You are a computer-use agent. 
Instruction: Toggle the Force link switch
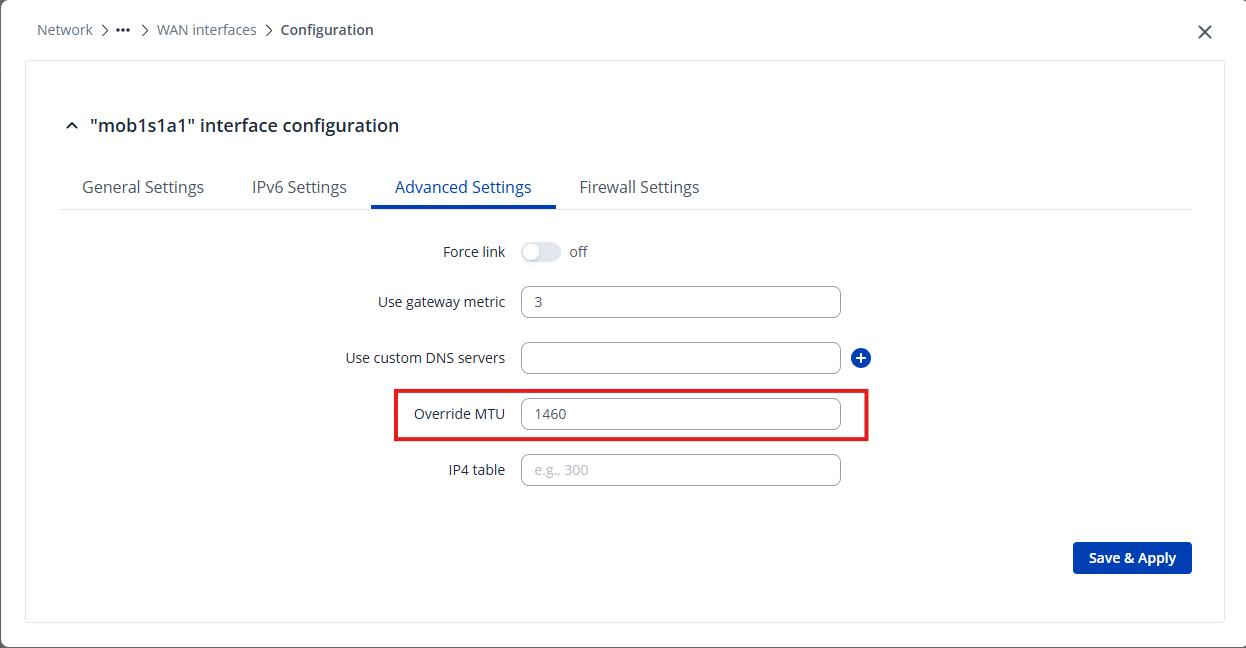point(540,252)
